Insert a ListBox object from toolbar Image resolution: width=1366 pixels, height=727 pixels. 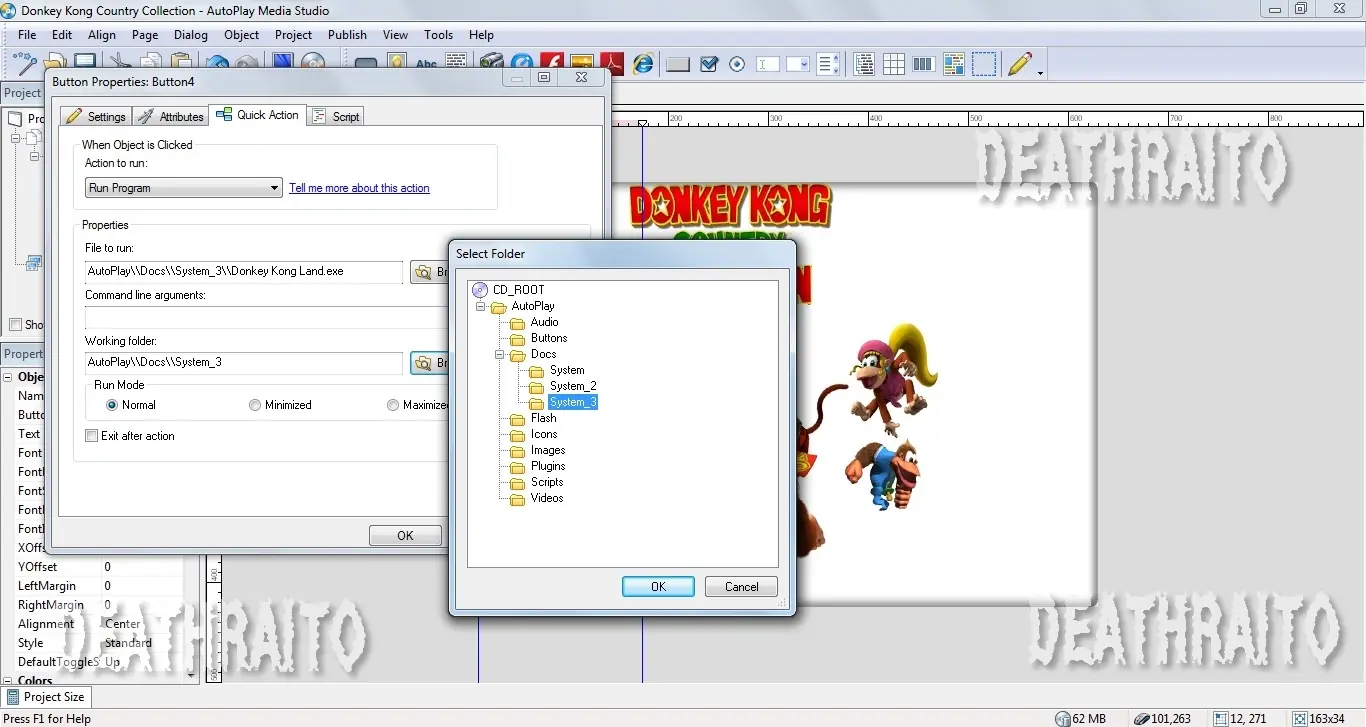[x=827, y=64]
